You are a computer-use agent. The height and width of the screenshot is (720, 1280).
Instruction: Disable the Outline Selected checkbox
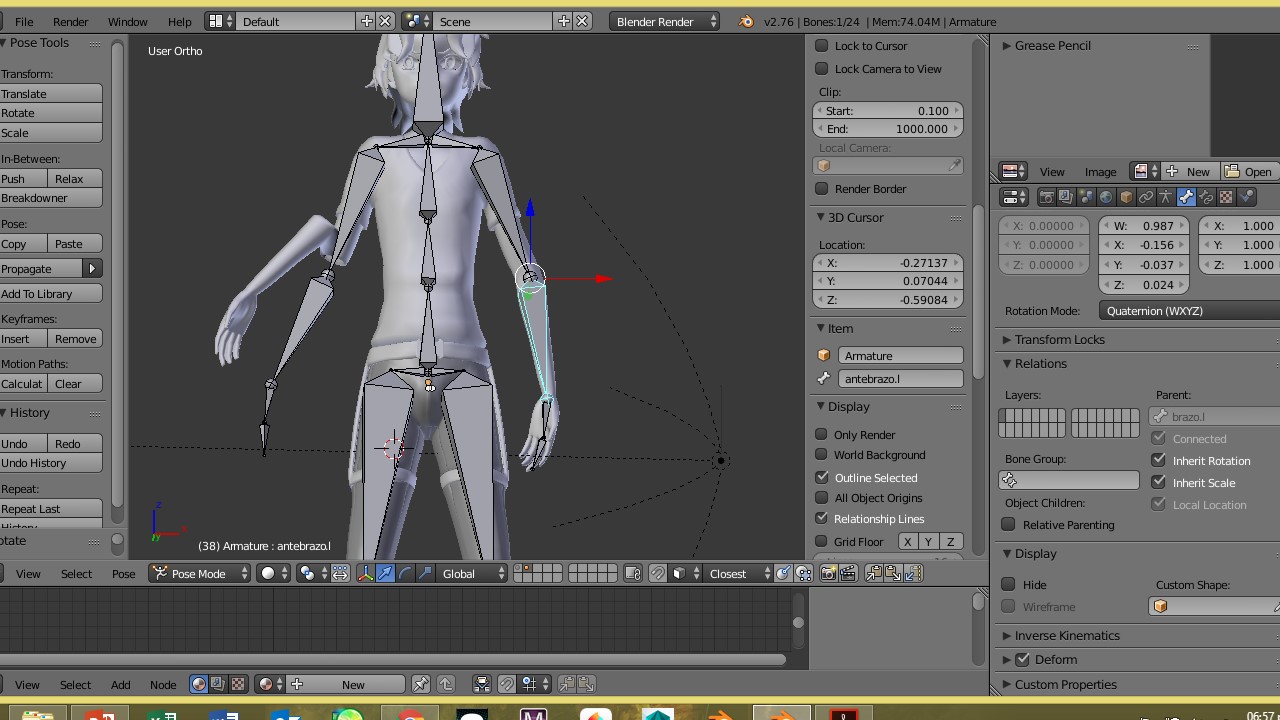pyautogui.click(x=822, y=478)
